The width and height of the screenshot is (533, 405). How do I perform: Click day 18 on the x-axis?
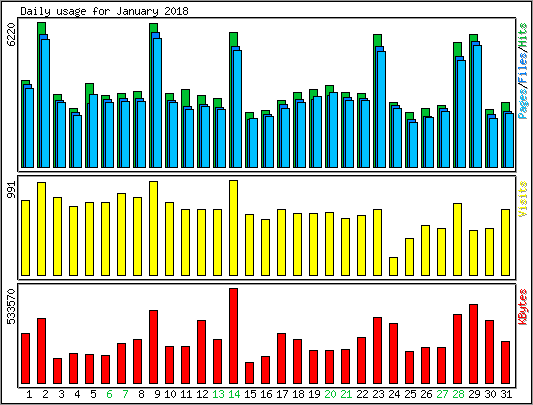pos(298,394)
